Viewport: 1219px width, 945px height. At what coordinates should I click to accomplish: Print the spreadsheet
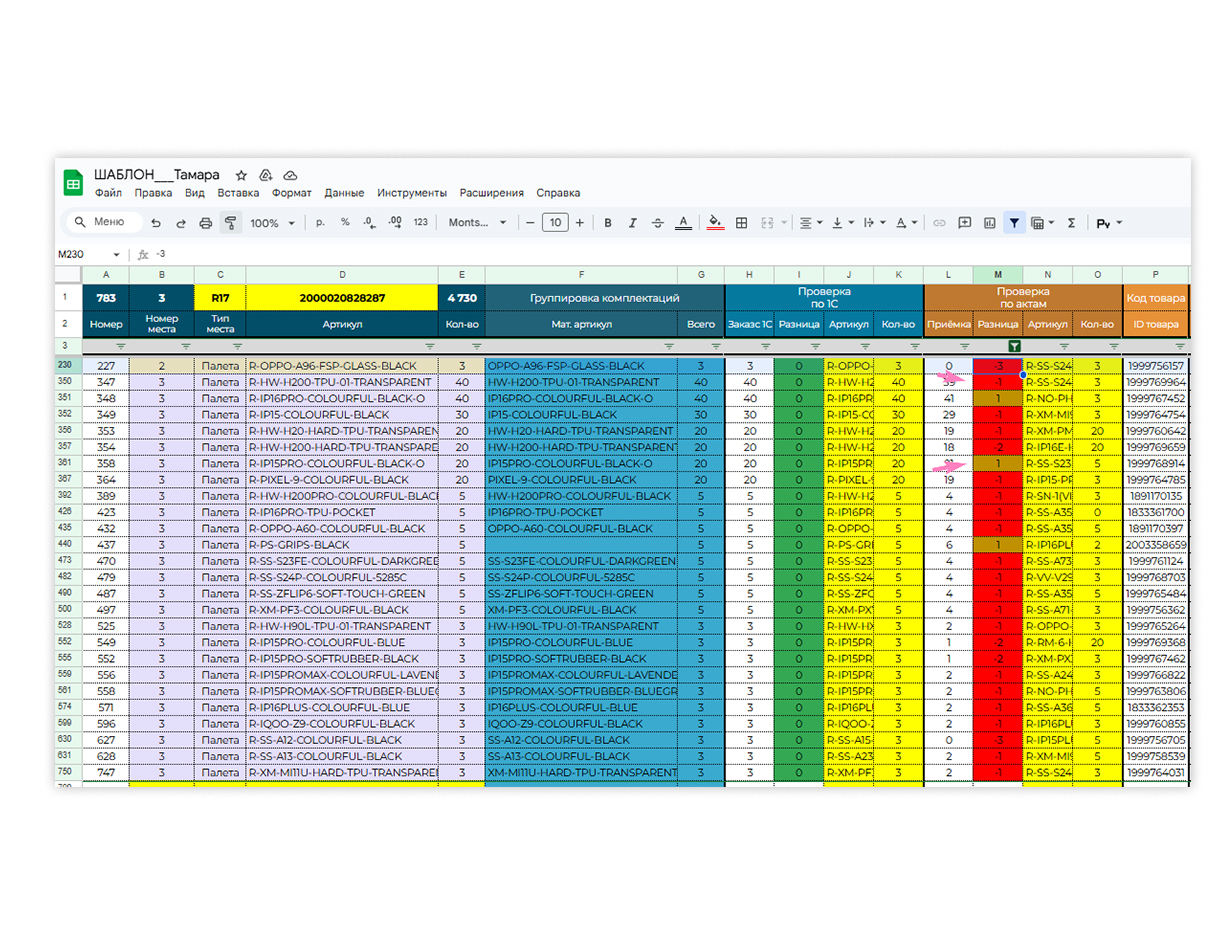tap(205, 223)
